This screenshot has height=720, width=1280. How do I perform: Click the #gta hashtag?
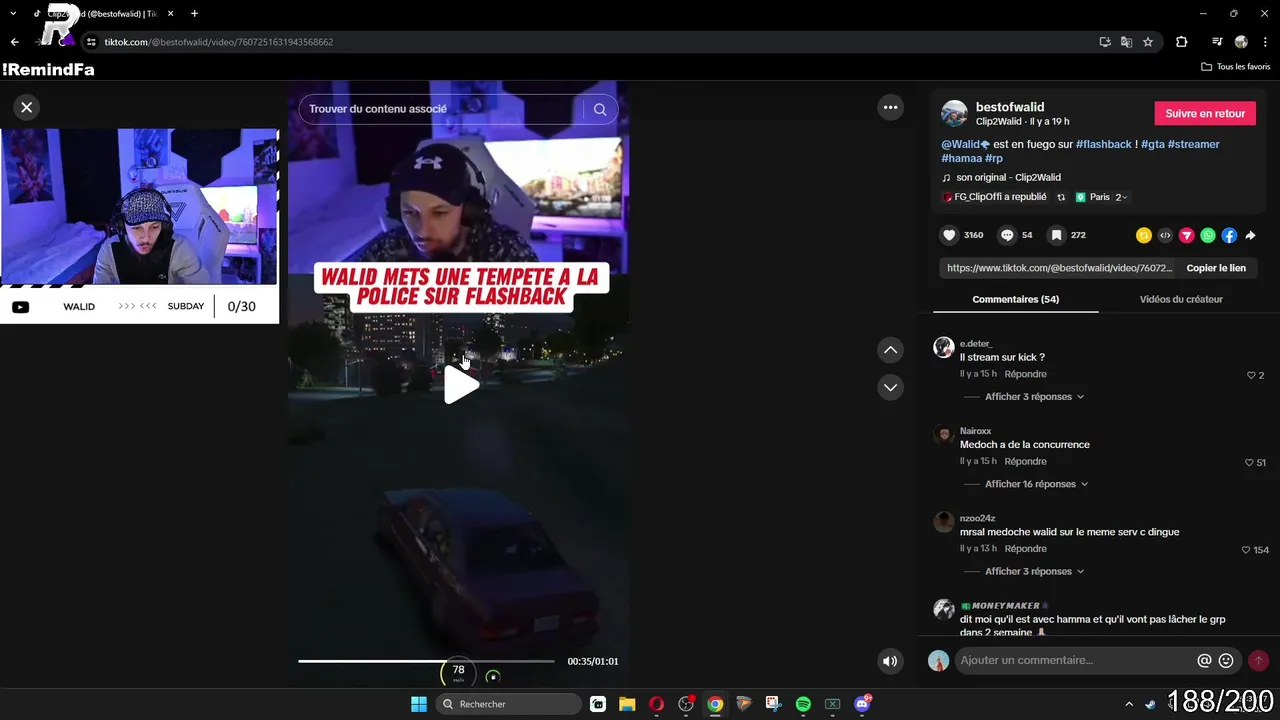pyautogui.click(x=1152, y=144)
